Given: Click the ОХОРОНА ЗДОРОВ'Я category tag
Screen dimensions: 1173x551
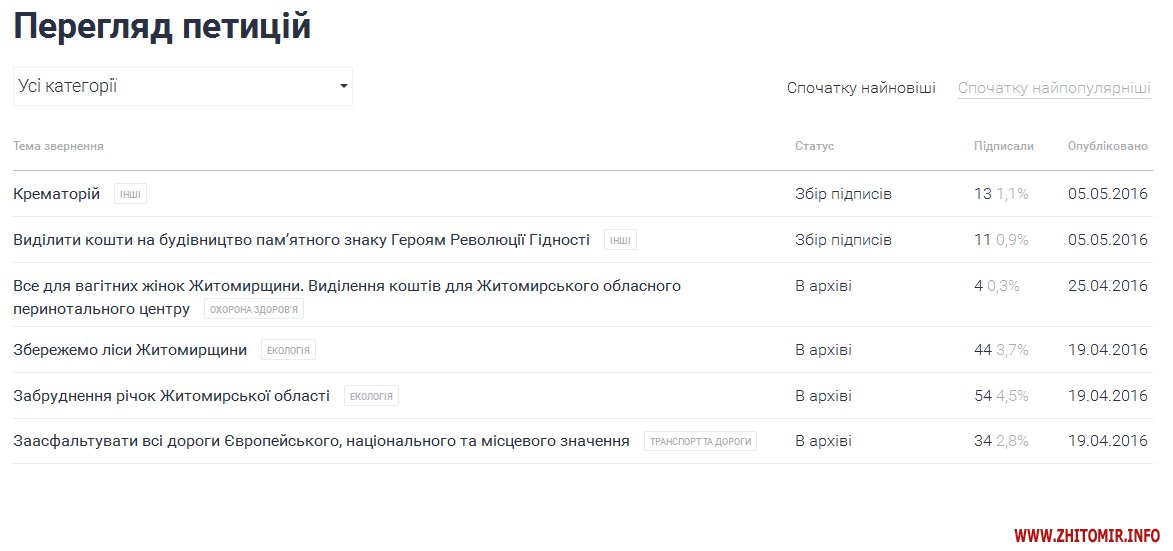Looking at the screenshot, I should pyautogui.click(x=254, y=309).
